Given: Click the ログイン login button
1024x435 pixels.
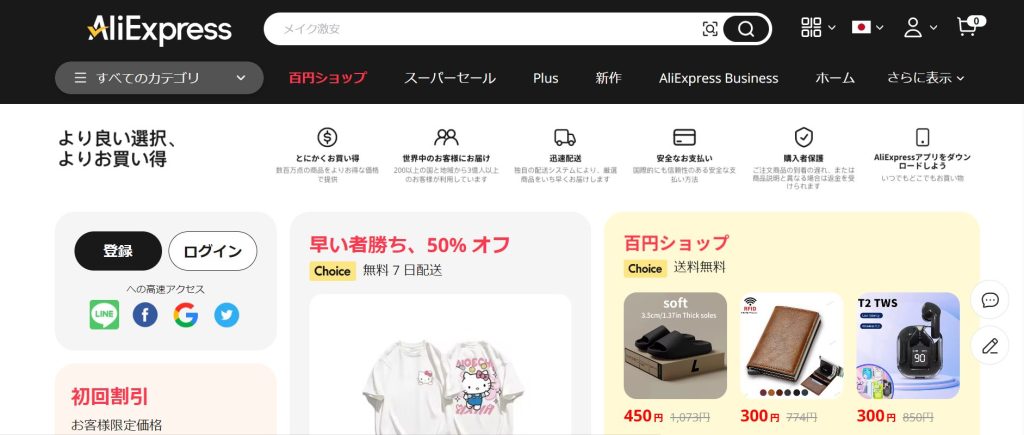Looking at the screenshot, I should click(x=213, y=251).
